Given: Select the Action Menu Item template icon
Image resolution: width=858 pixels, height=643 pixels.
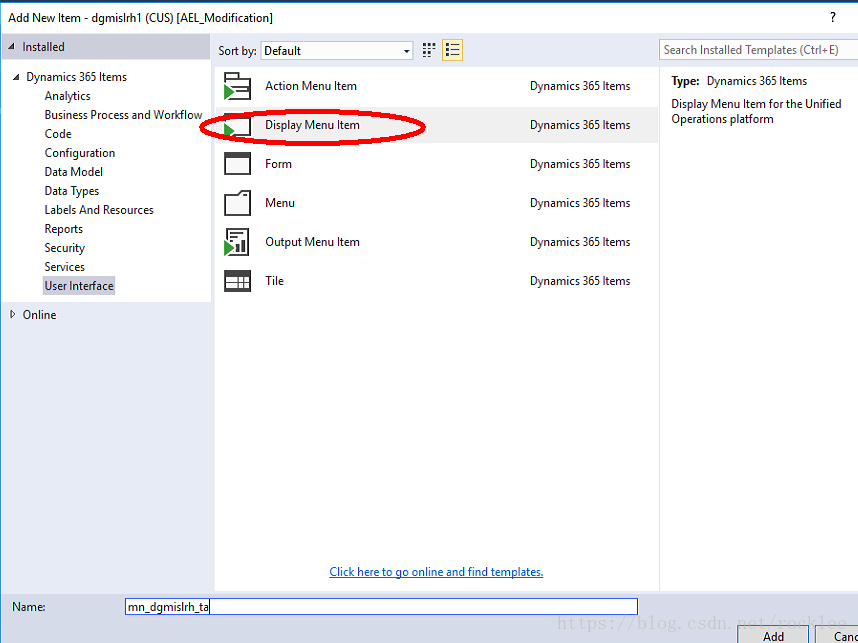Looking at the screenshot, I should [237, 86].
